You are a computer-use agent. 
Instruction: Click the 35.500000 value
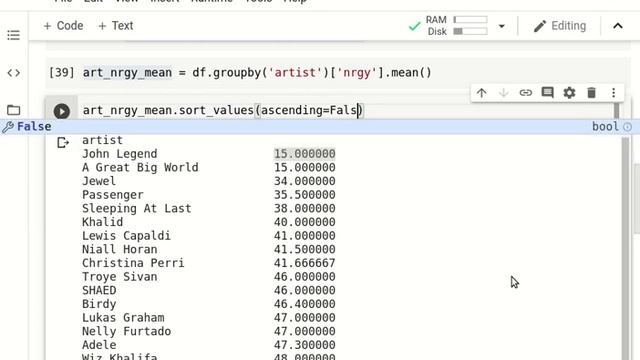[x=304, y=195]
